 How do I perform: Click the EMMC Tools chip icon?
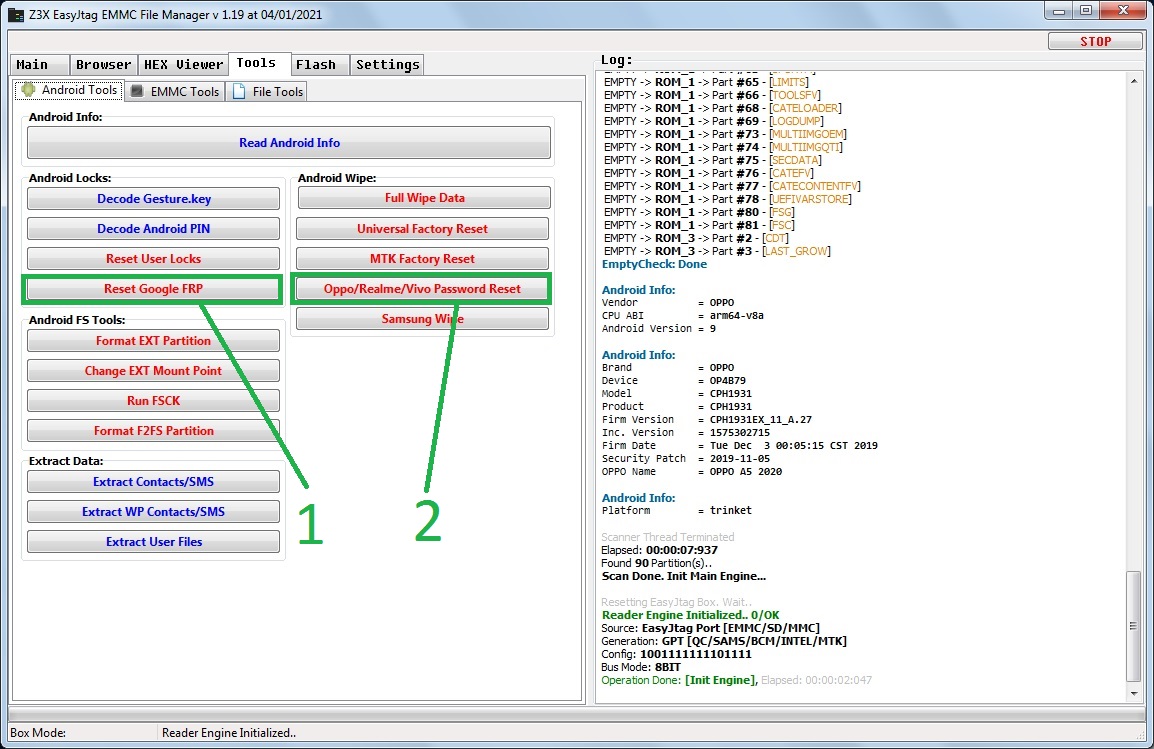[137, 91]
